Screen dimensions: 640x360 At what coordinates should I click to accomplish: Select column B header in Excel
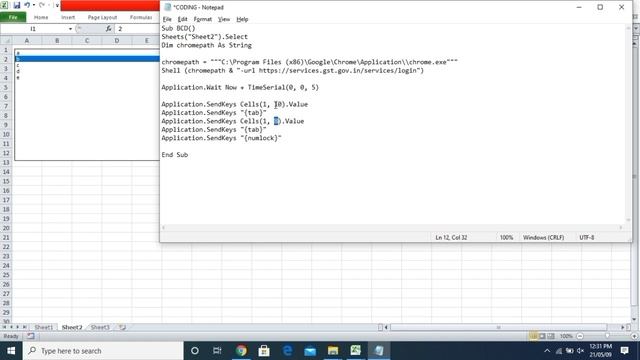(x=57, y=40)
